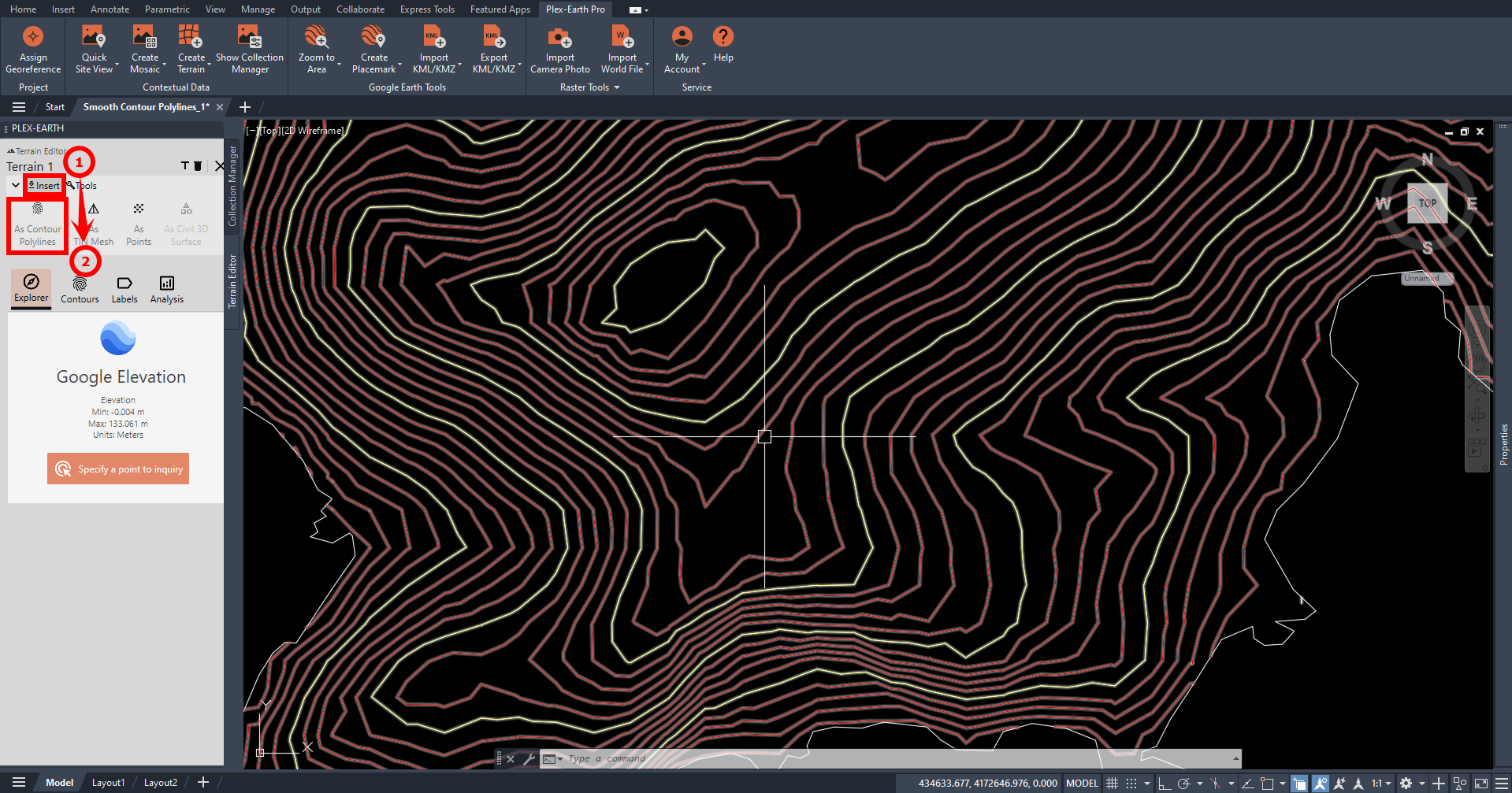Delete Terrain 1 with trash icon
This screenshot has height=793, width=1512.
tap(198, 166)
